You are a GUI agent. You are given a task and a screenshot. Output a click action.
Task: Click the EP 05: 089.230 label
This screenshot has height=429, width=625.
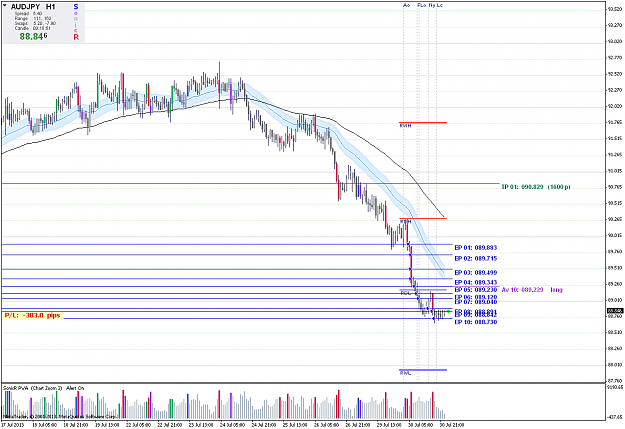[476, 289]
